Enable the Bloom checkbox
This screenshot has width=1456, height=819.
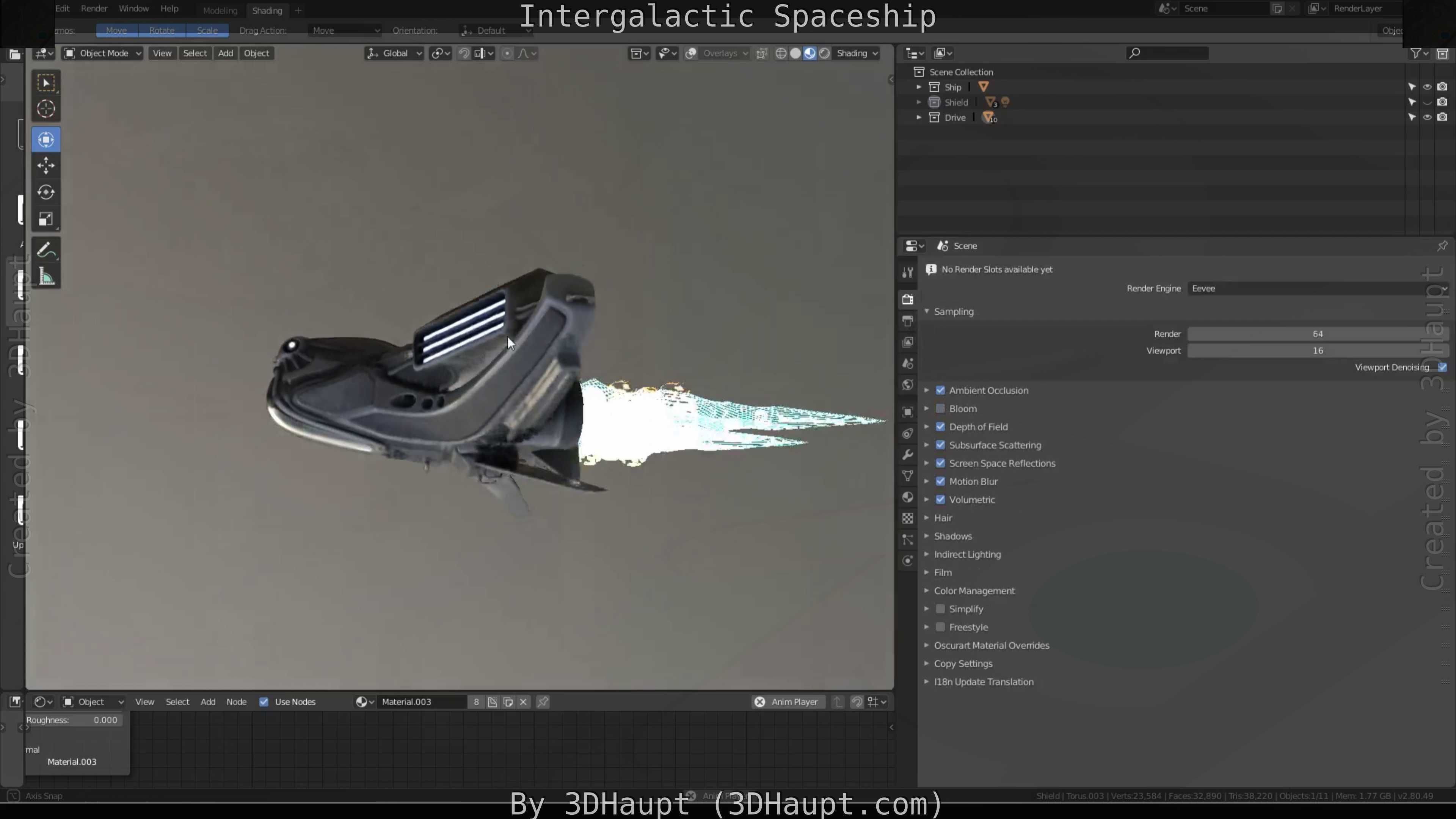[x=940, y=409]
